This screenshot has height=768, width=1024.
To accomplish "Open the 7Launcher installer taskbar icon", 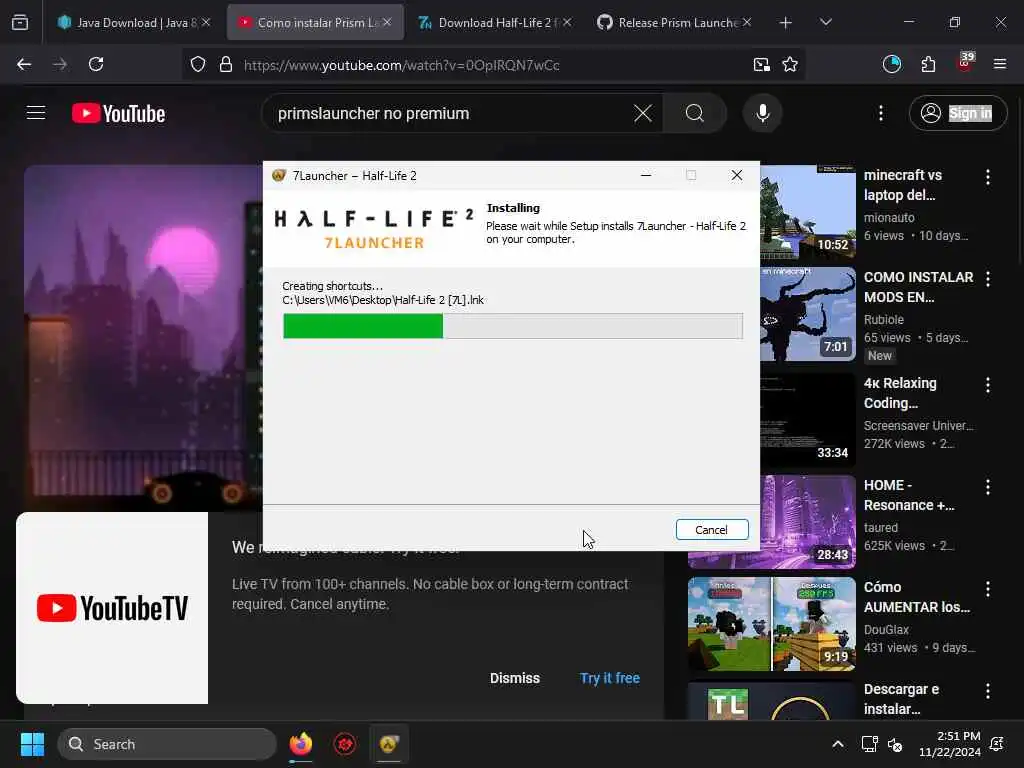I will (389, 744).
